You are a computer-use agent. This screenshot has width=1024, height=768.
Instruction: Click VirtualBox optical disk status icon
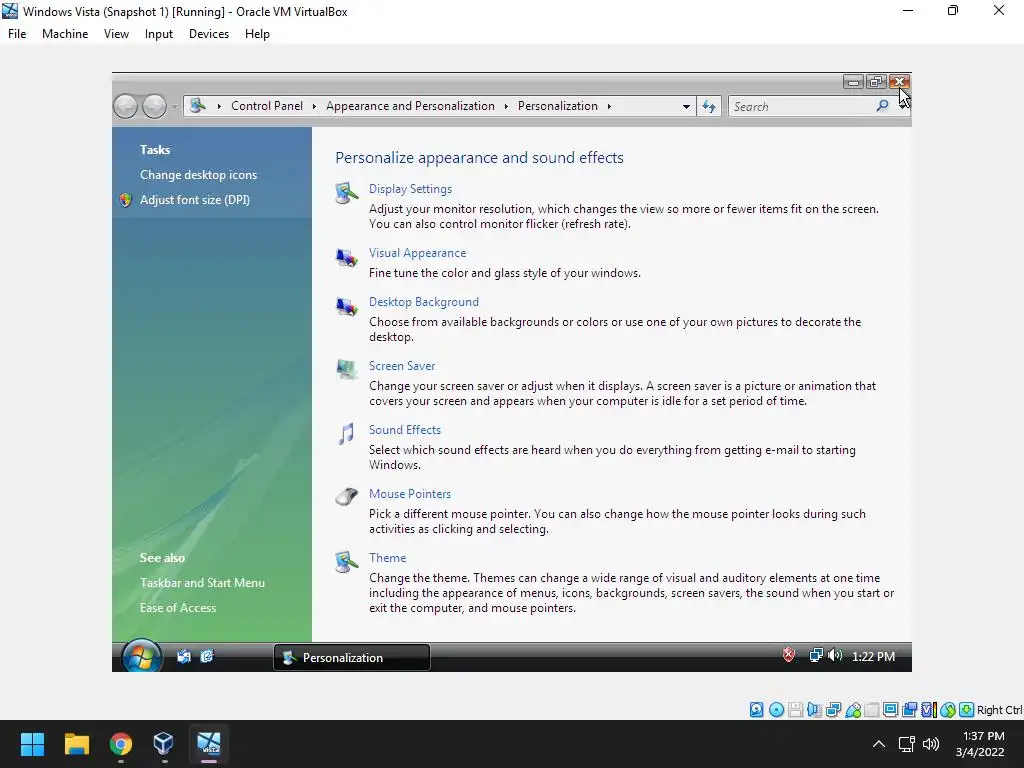(x=776, y=710)
